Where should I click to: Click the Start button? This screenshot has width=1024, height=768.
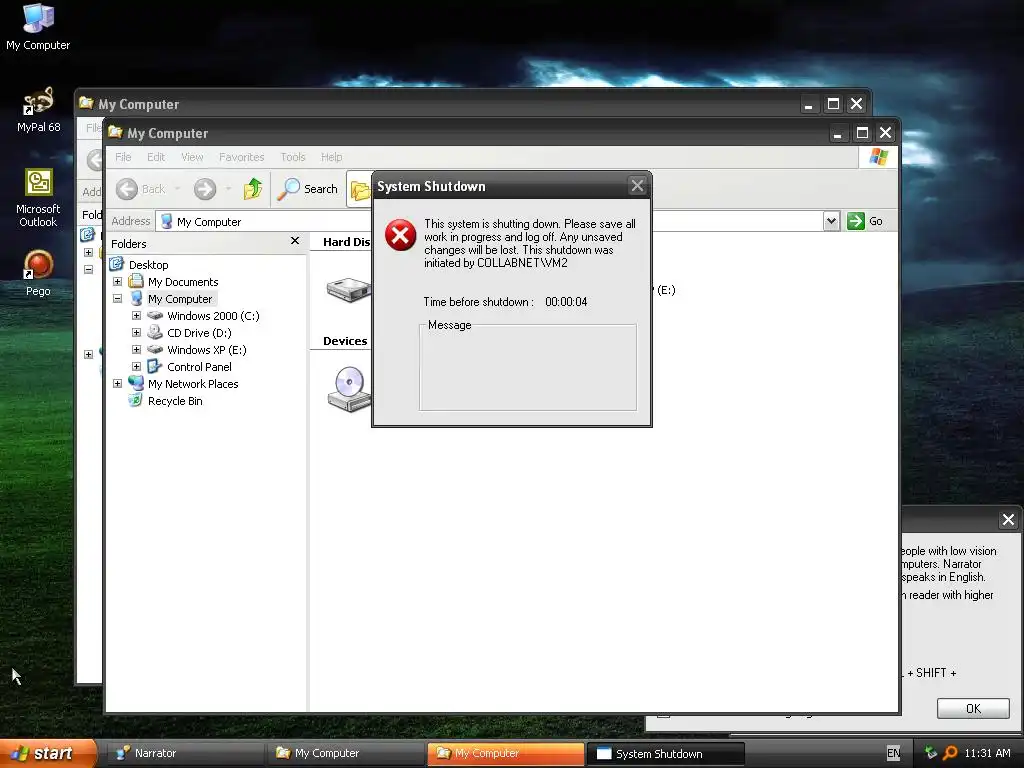click(47, 753)
